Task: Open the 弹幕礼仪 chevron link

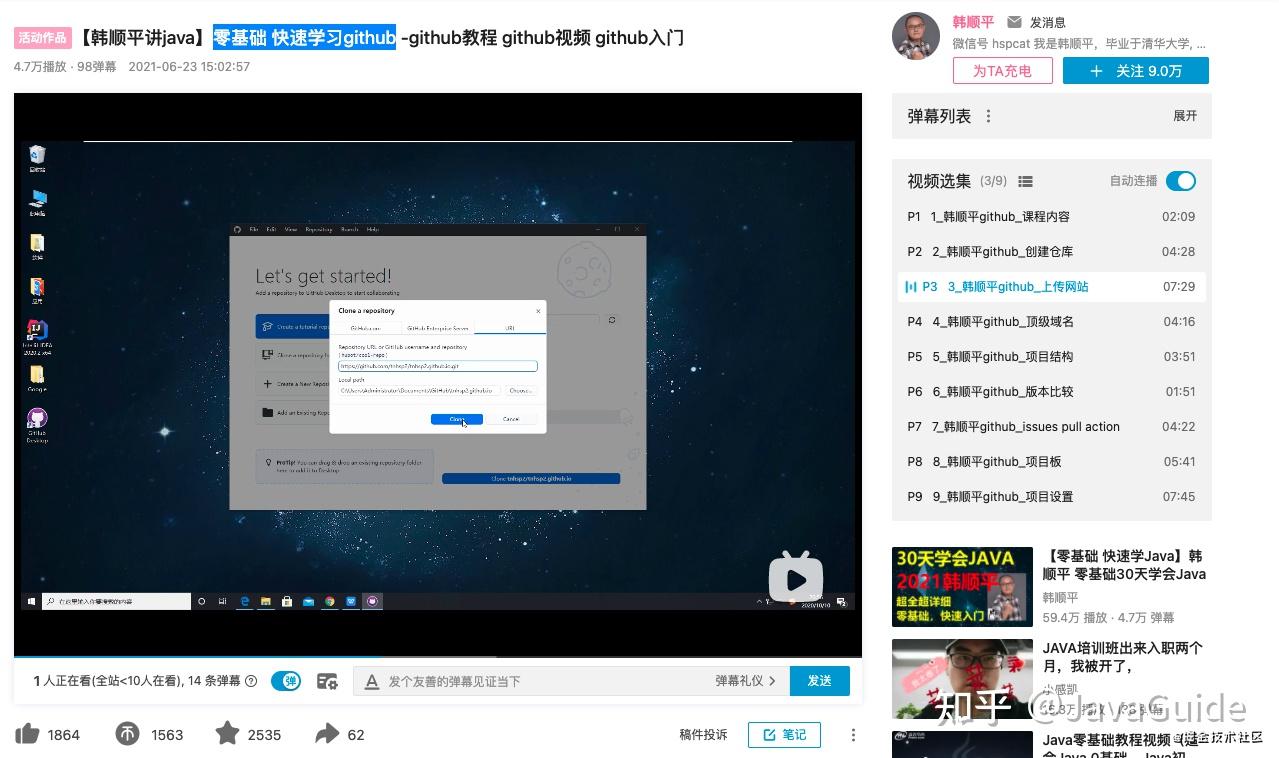Action: [745, 681]
